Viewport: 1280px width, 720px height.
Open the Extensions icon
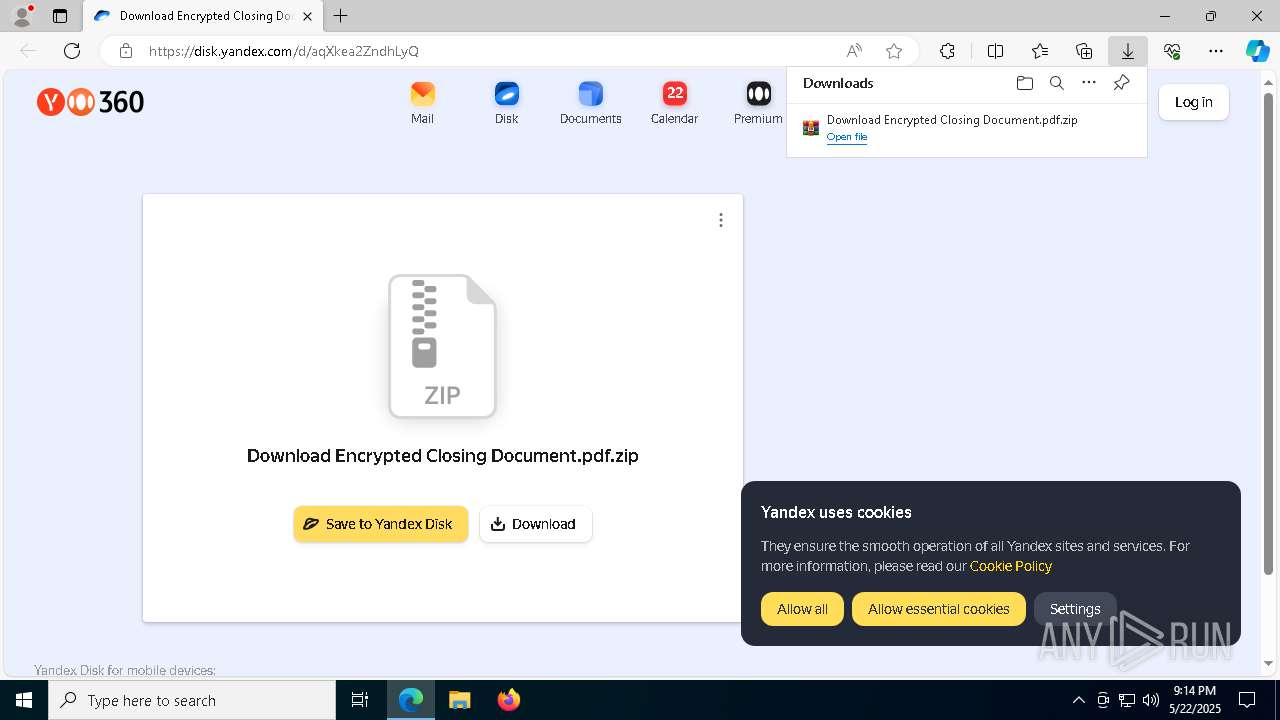click(x=947, y=51)
